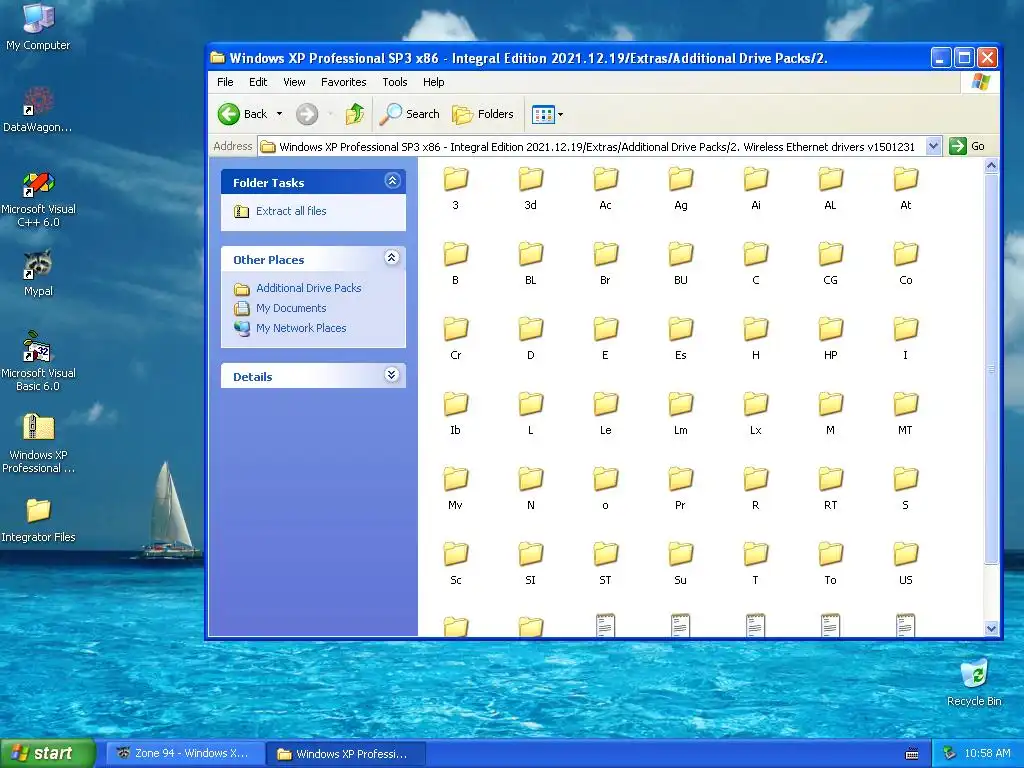Open the Back history dropdown arrow

(280, 114)
